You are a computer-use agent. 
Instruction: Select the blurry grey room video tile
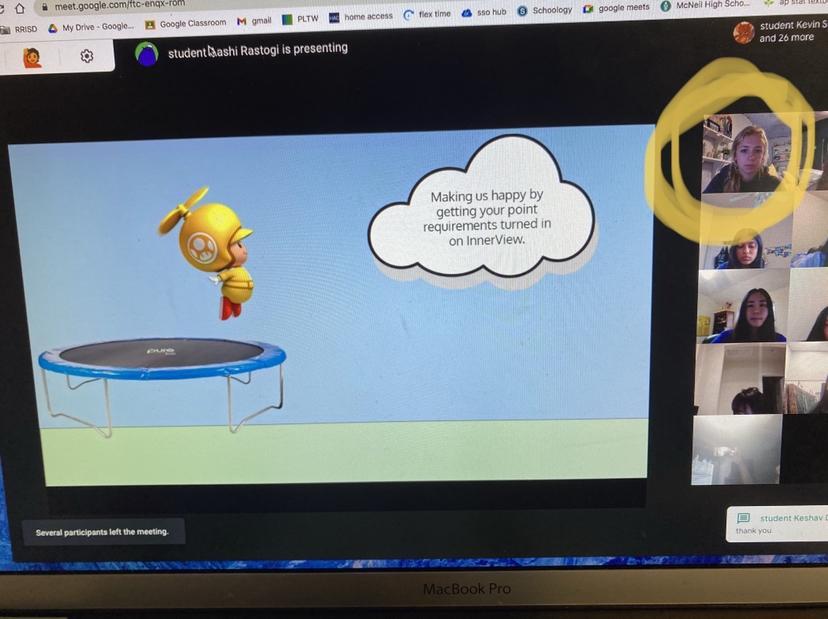pyautogui.click(x=736, y=450)
